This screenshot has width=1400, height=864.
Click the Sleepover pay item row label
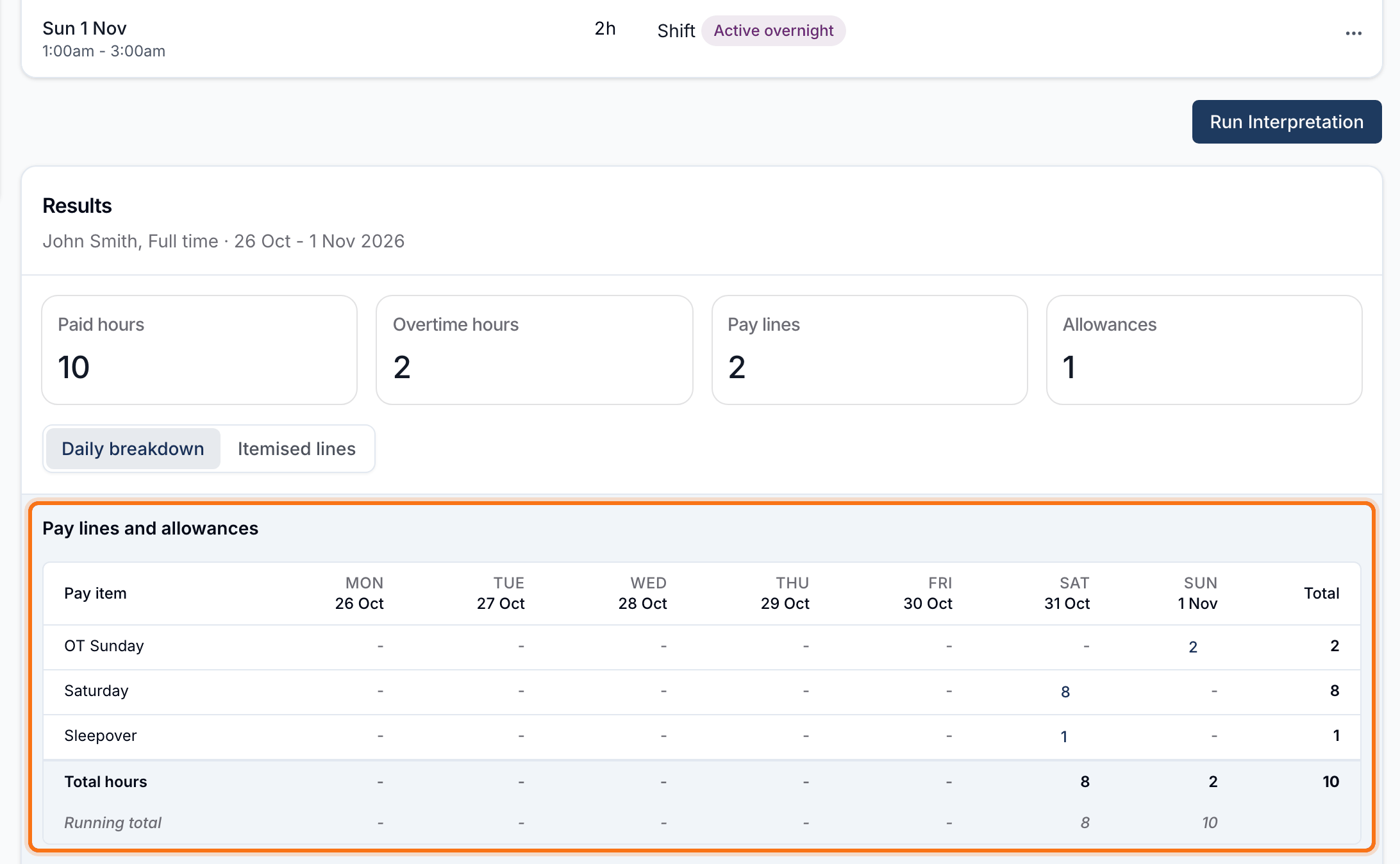pyautogui.click(x=101, y=736)
